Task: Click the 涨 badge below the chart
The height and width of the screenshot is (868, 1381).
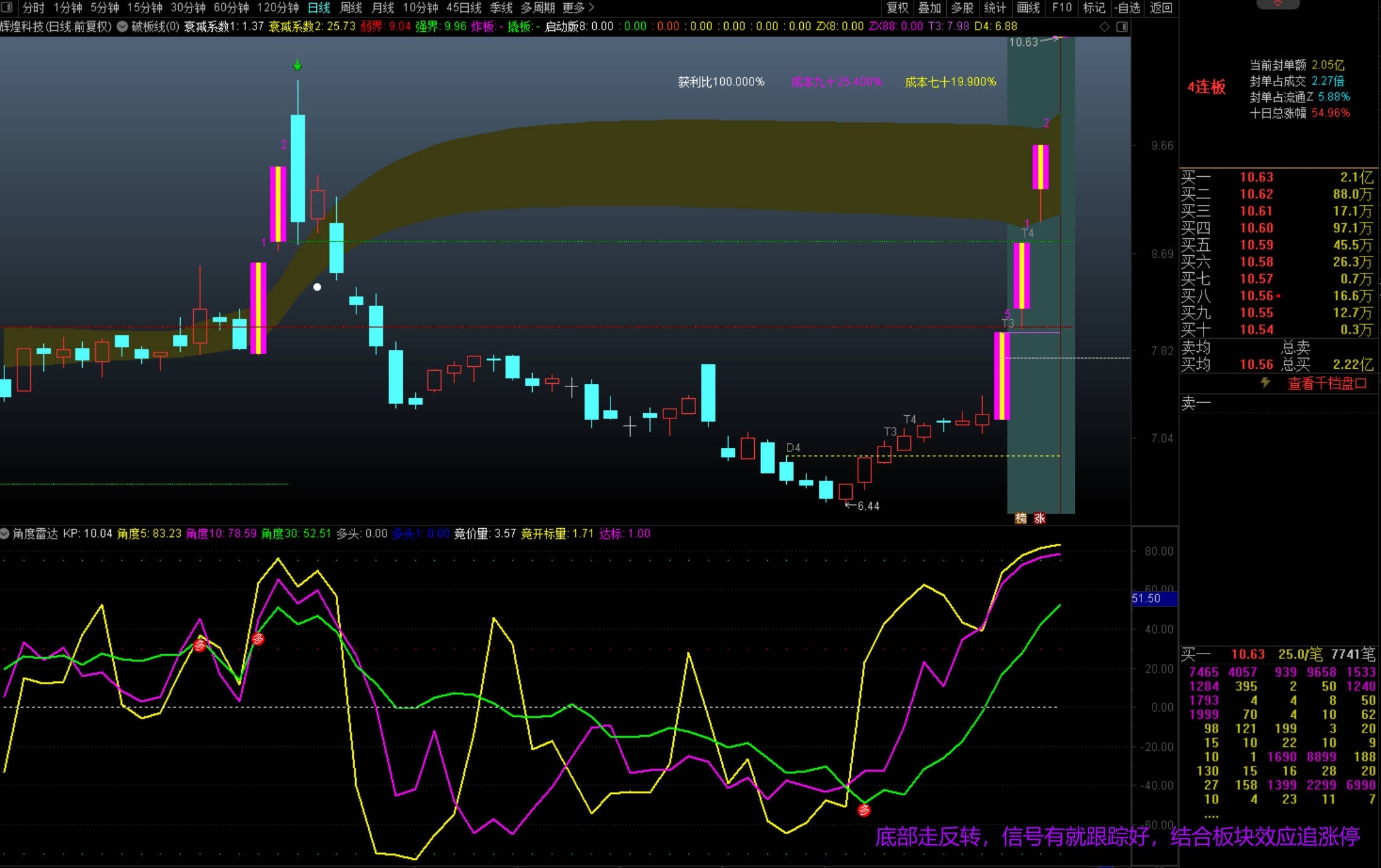Action: click(1040, 518)
